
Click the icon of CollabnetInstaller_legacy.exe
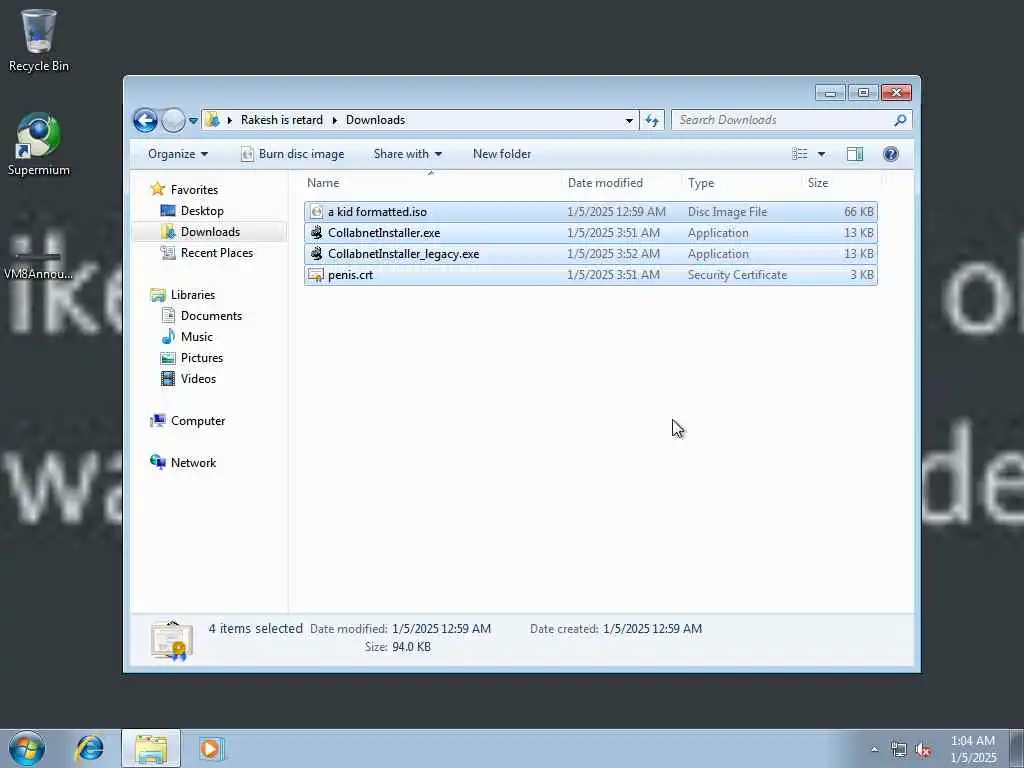pos(316,254)
